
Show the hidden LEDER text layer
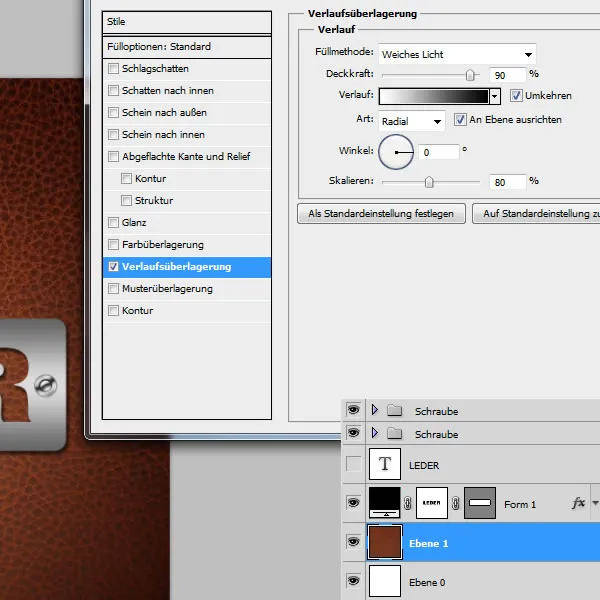tap(352, 465)
